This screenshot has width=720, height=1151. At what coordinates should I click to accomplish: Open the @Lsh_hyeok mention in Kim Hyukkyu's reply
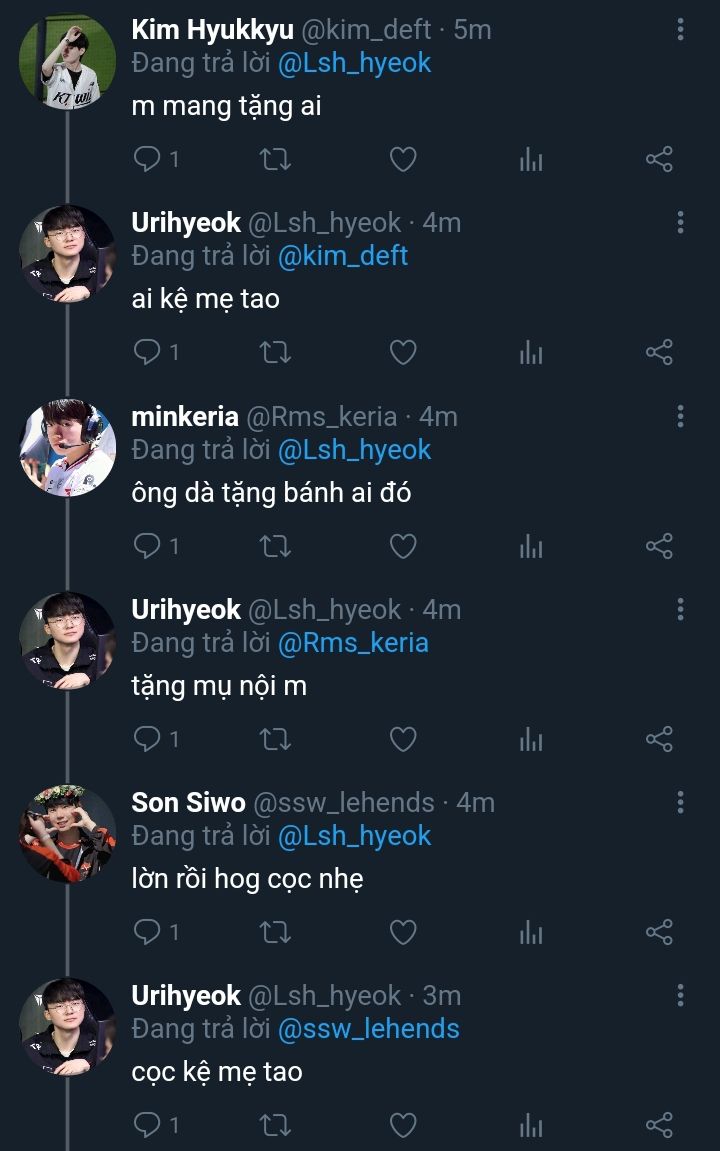tap(354, 63)
